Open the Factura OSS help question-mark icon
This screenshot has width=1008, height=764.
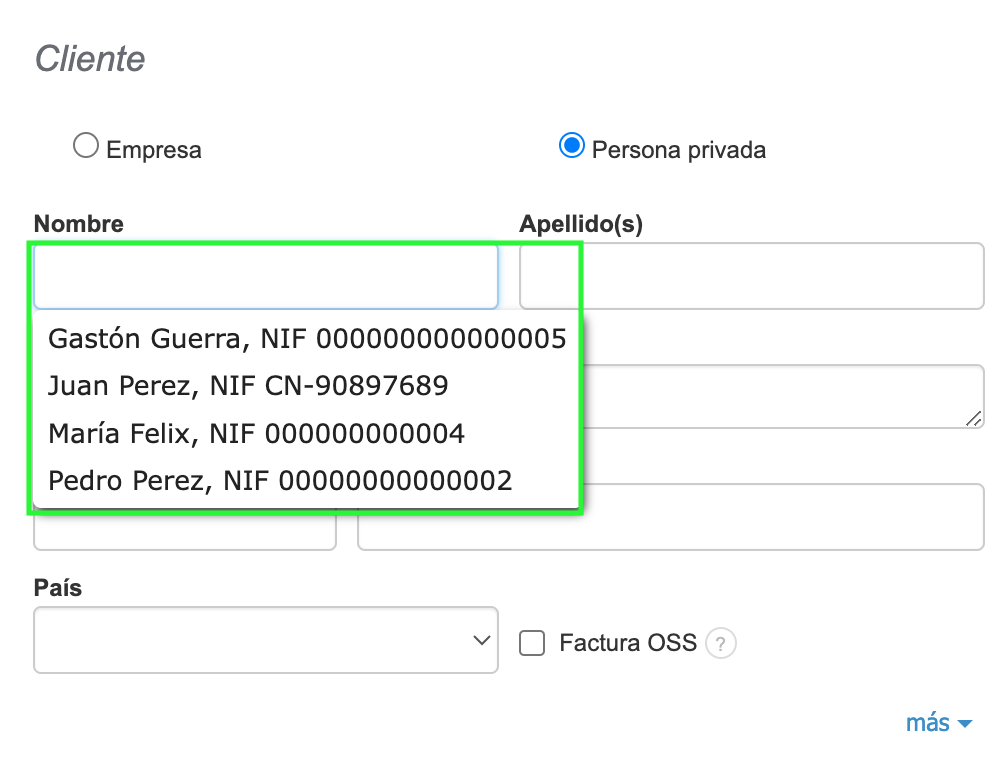[721, 643]
